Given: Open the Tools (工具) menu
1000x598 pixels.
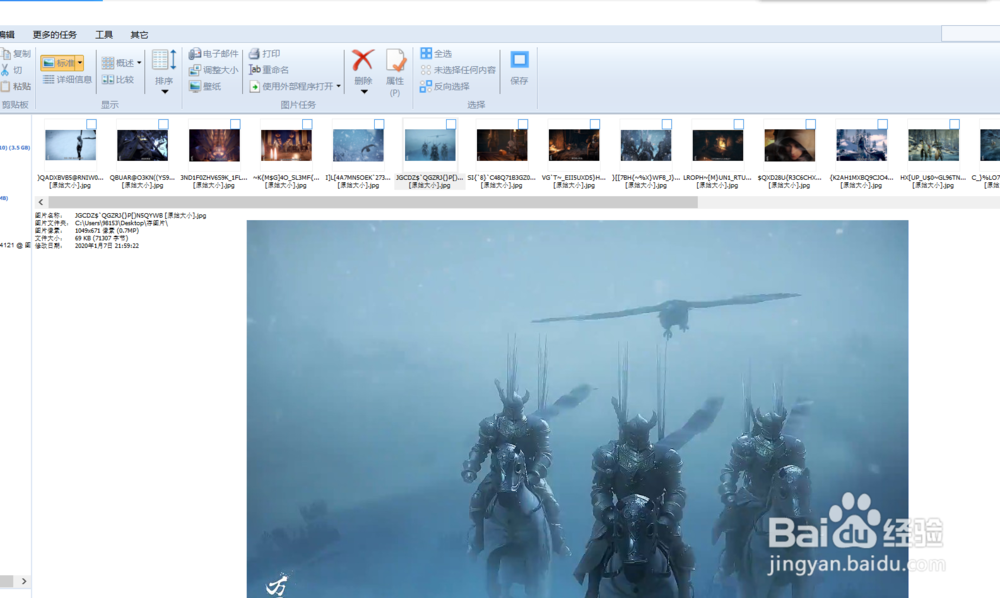Looking at the screenshot, I should click(104, 34).
